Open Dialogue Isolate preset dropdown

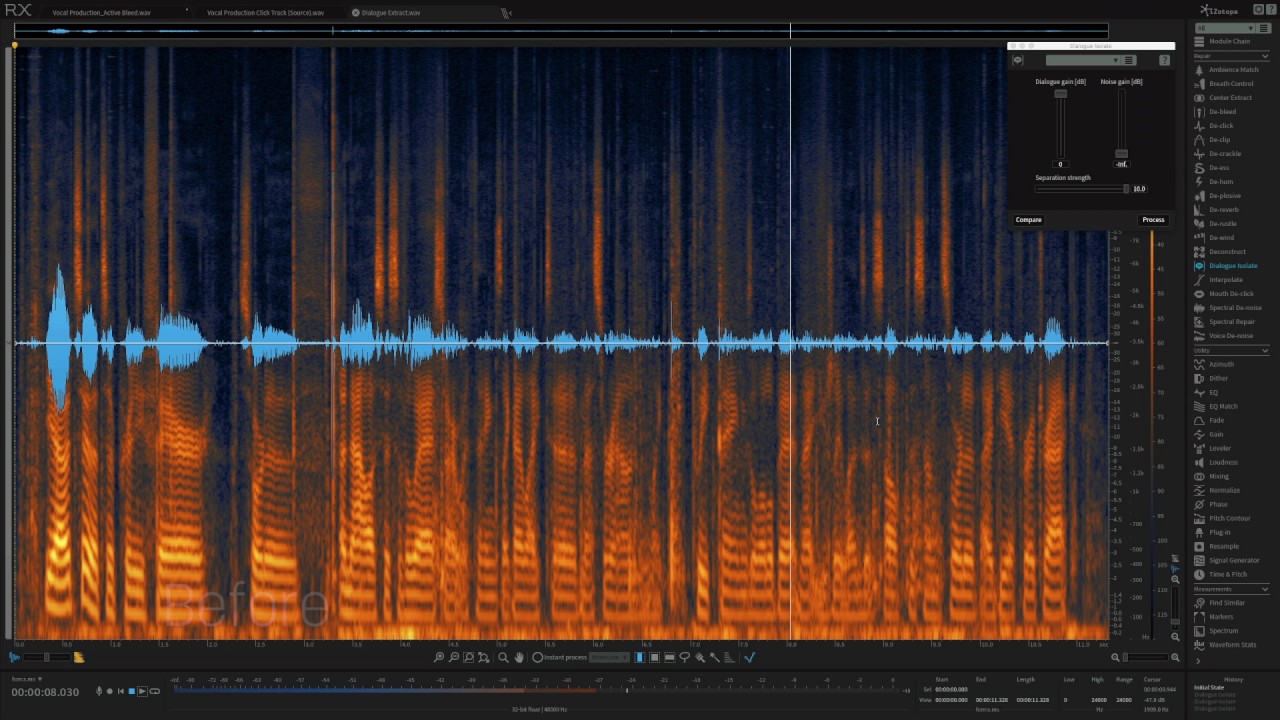[x=1083, y=60]
